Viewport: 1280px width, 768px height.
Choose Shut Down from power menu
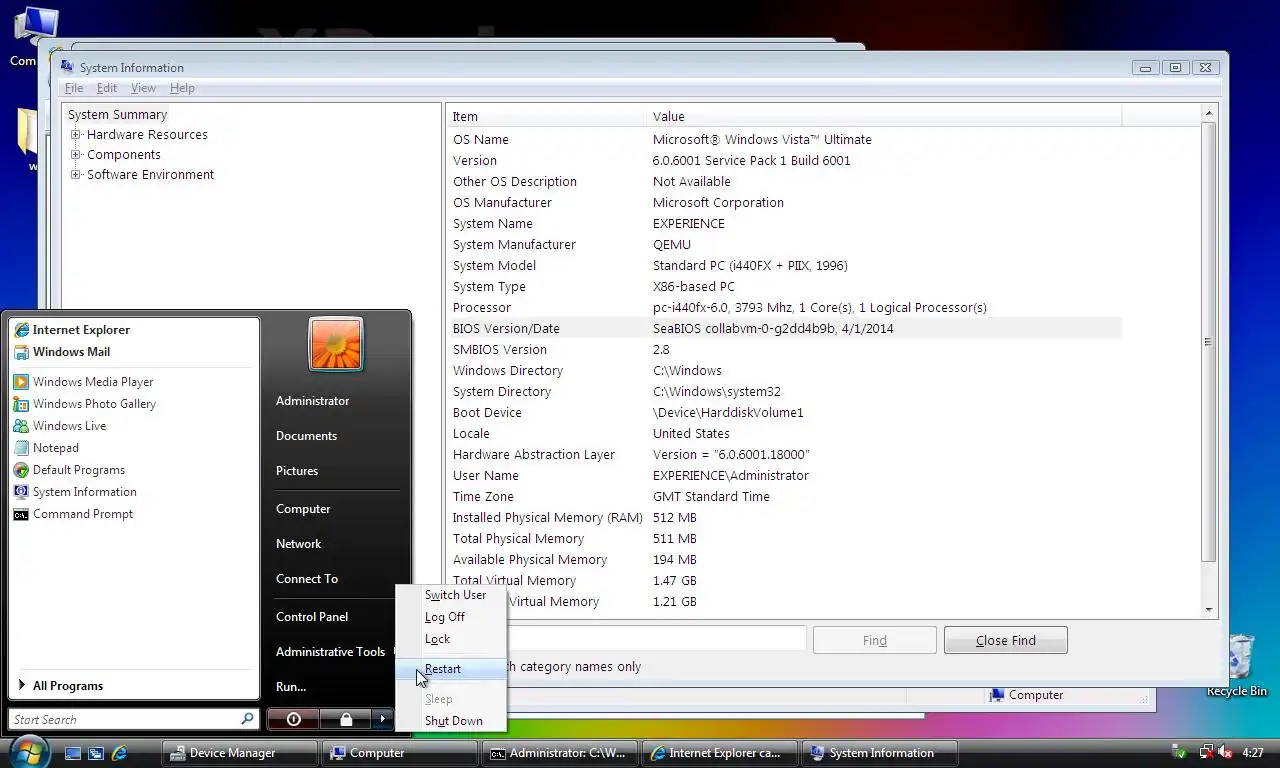click(454, 721)
